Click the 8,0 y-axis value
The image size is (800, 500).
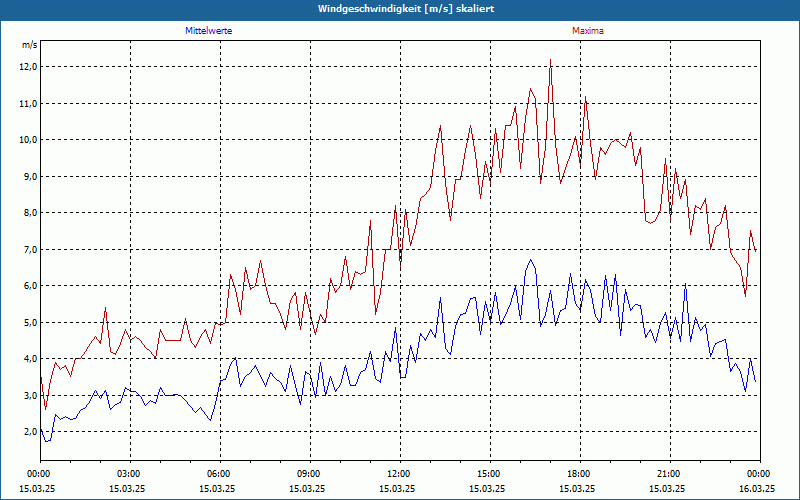point(31,213)
